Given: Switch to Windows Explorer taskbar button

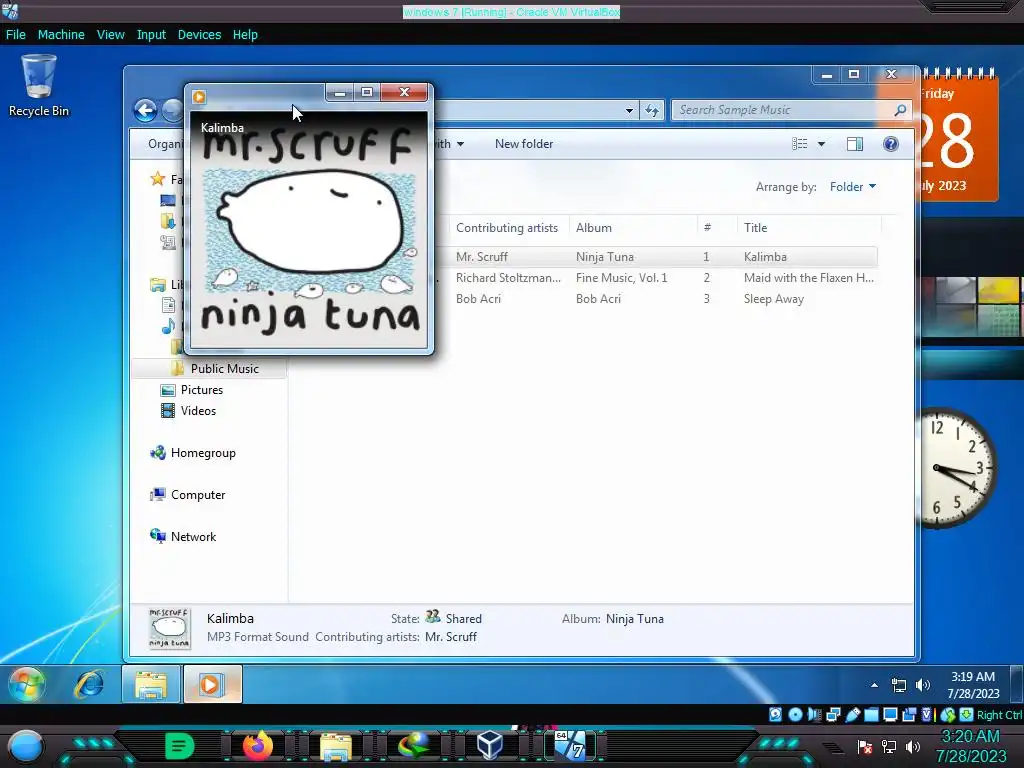Looking at the screenshot, I should [151, 684].
